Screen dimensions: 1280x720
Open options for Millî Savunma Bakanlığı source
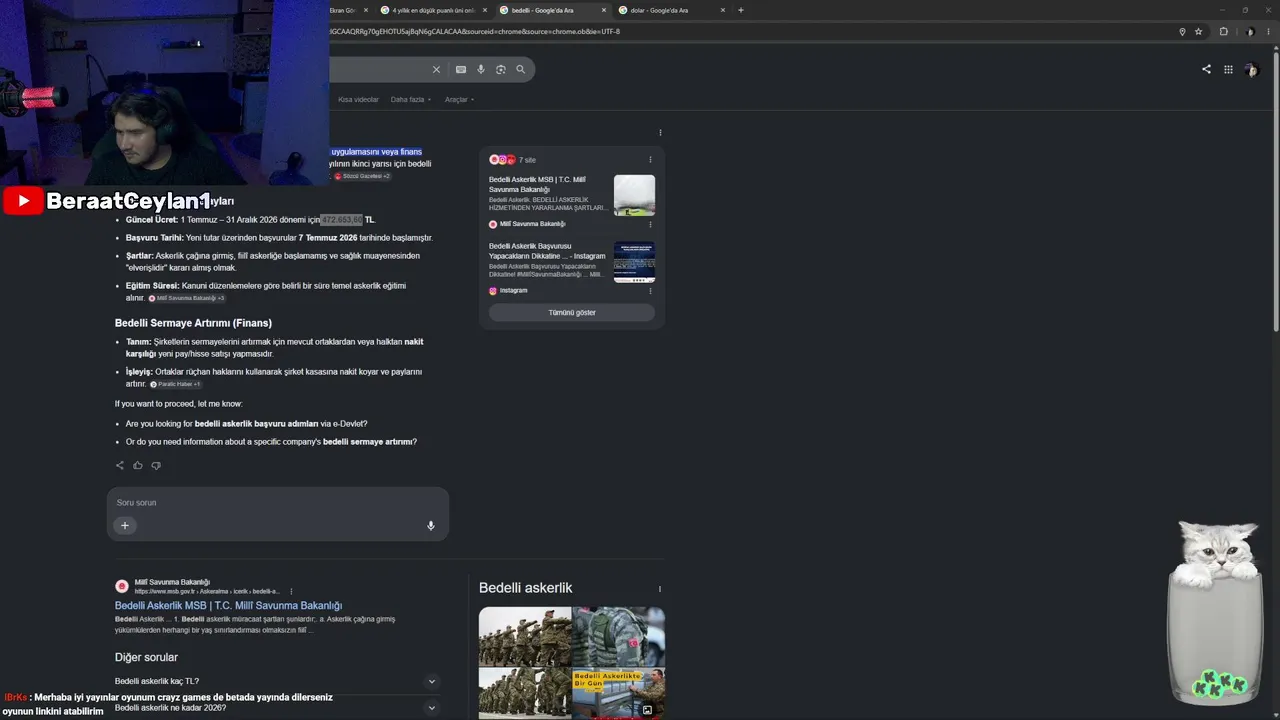(x=650, y=224)
